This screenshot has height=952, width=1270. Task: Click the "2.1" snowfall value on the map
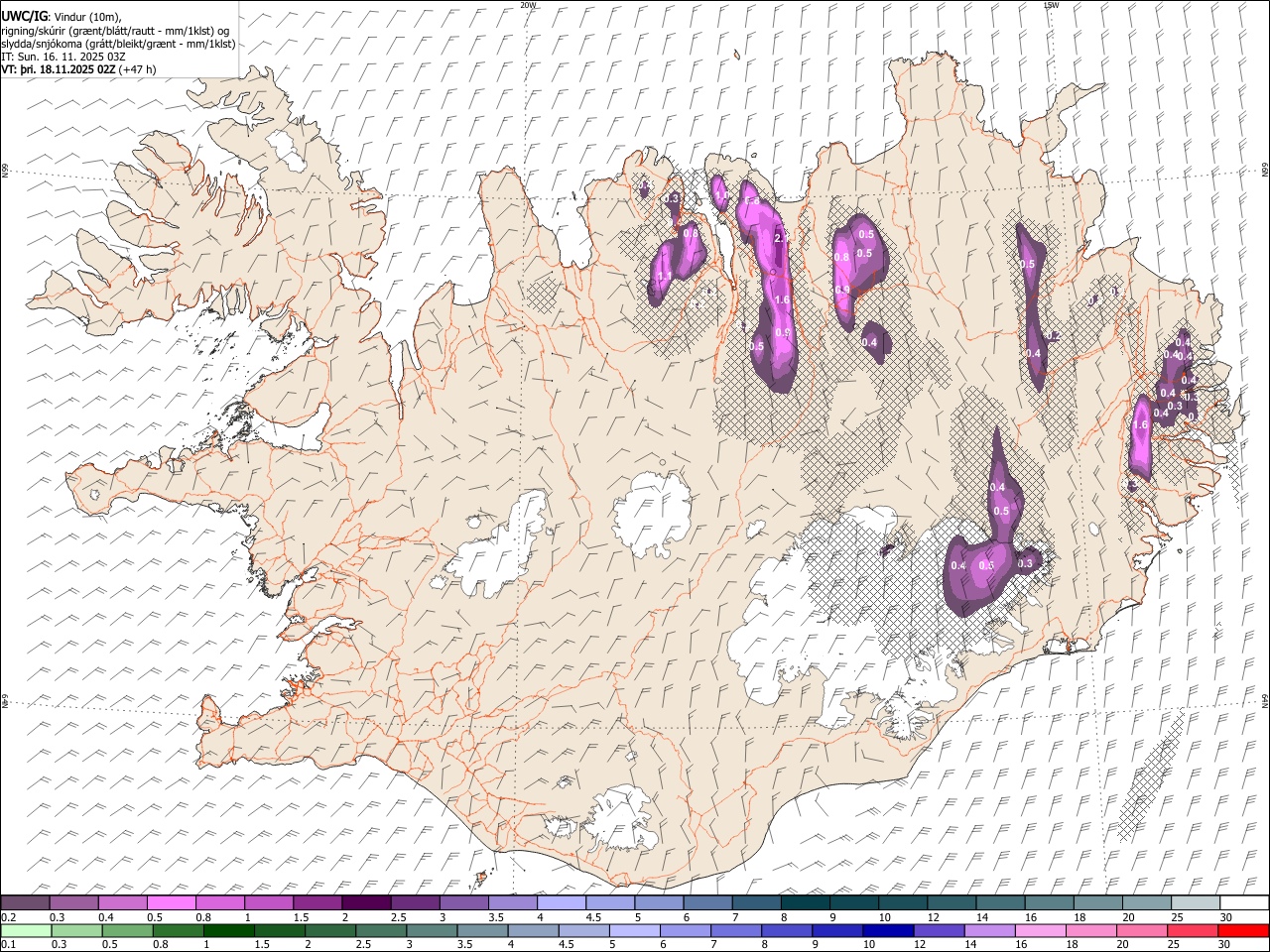780,237
